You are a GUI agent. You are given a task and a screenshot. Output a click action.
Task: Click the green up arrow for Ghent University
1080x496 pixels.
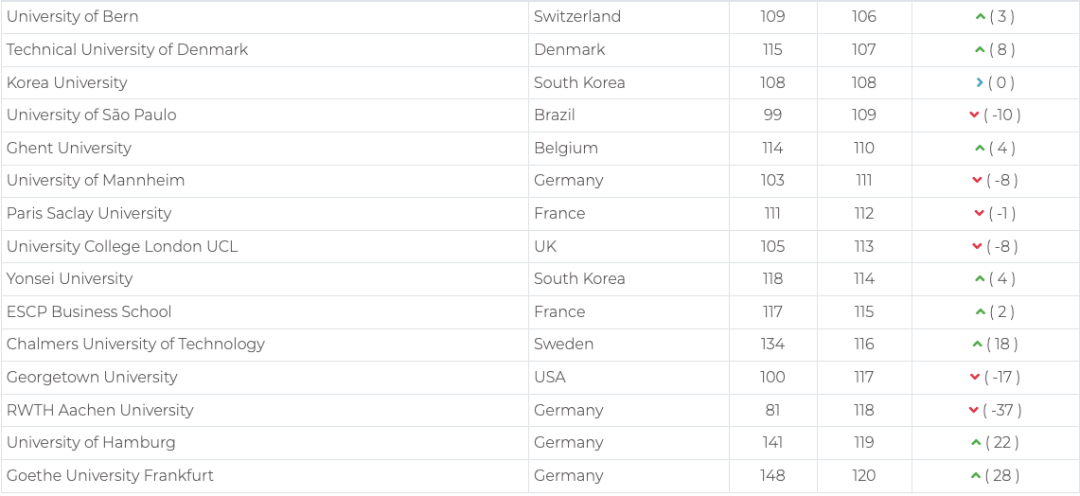tap(980, 148)
